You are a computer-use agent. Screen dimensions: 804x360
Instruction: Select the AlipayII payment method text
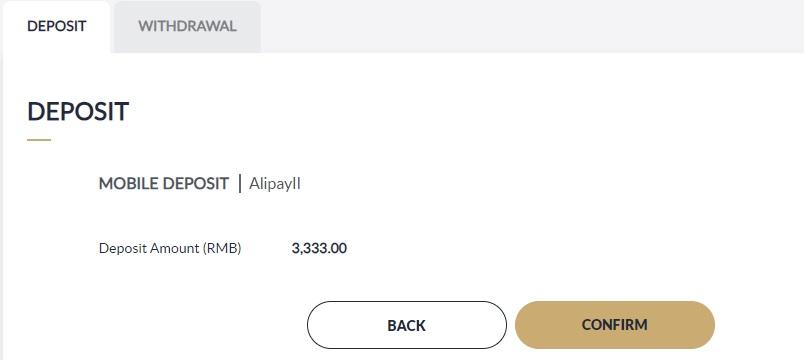pos(275,184)
